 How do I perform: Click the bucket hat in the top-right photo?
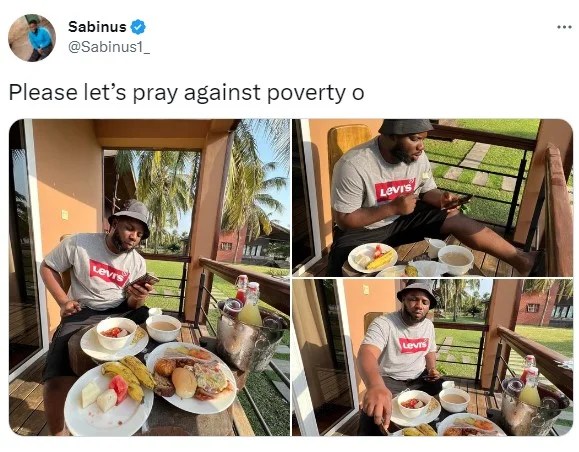coord(405,127)
